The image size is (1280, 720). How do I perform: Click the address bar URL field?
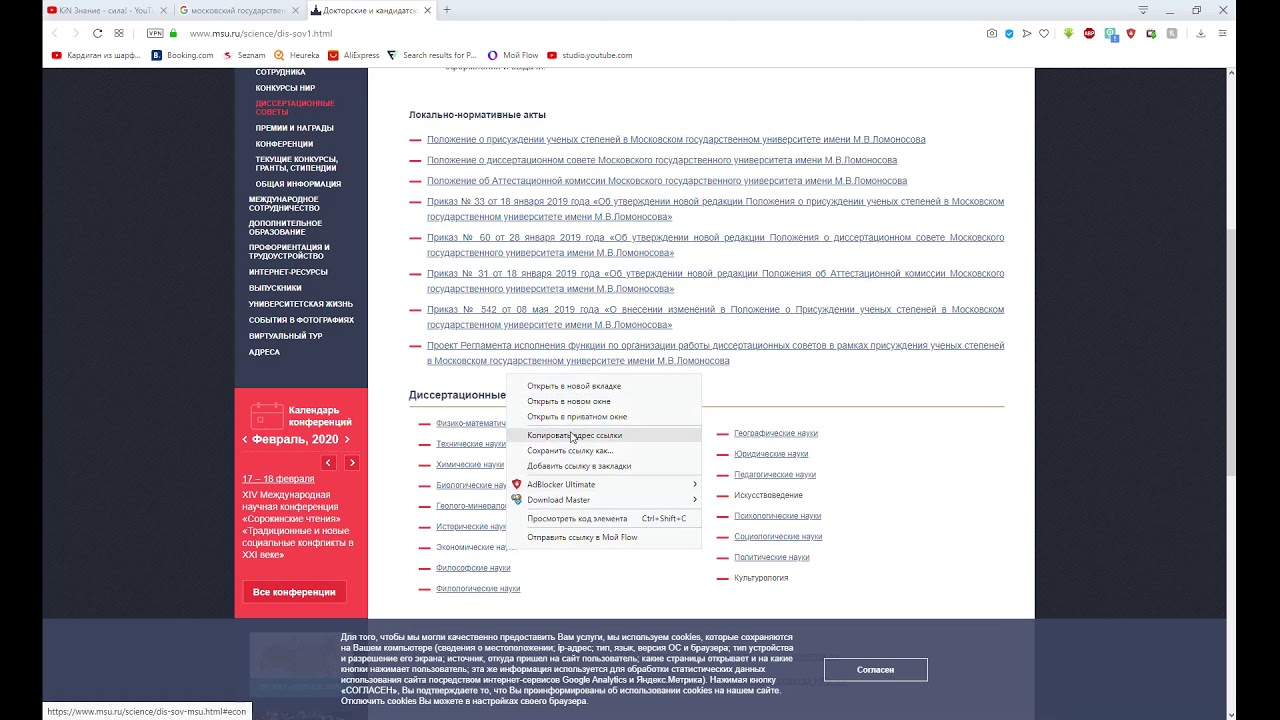click(x=580, y=33)
